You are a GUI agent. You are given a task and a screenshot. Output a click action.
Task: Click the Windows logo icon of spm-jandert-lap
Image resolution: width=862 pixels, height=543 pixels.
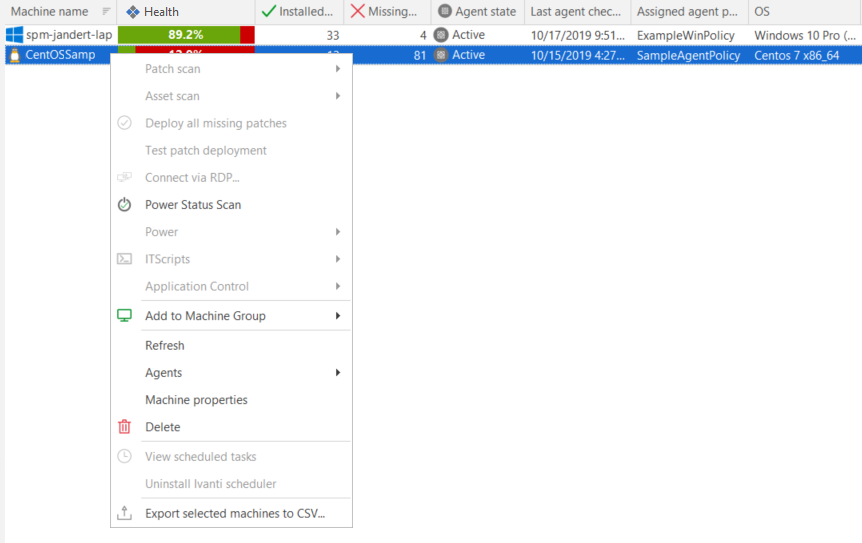tap(14, 35)
